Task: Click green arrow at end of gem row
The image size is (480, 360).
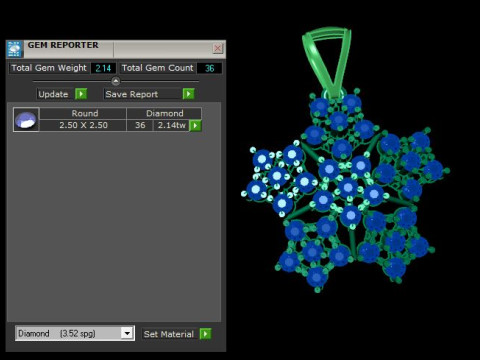Action: click(x=195, y=126)
